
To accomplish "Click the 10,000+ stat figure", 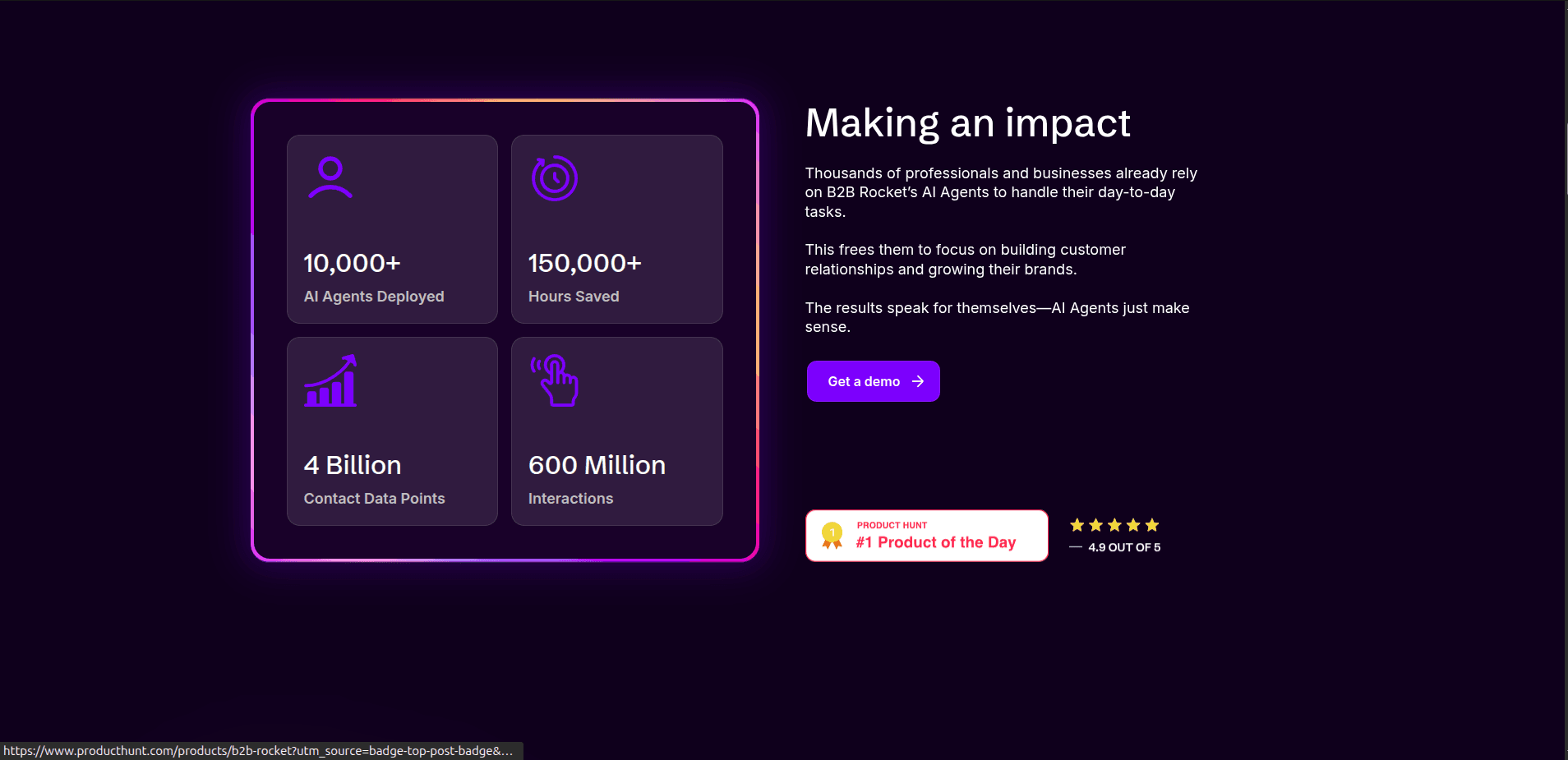I will [352, 263].
